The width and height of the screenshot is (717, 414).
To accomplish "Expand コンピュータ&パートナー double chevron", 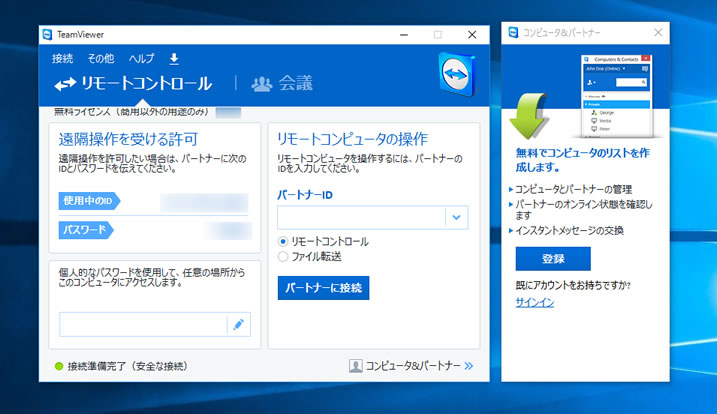I will [468, 366].
